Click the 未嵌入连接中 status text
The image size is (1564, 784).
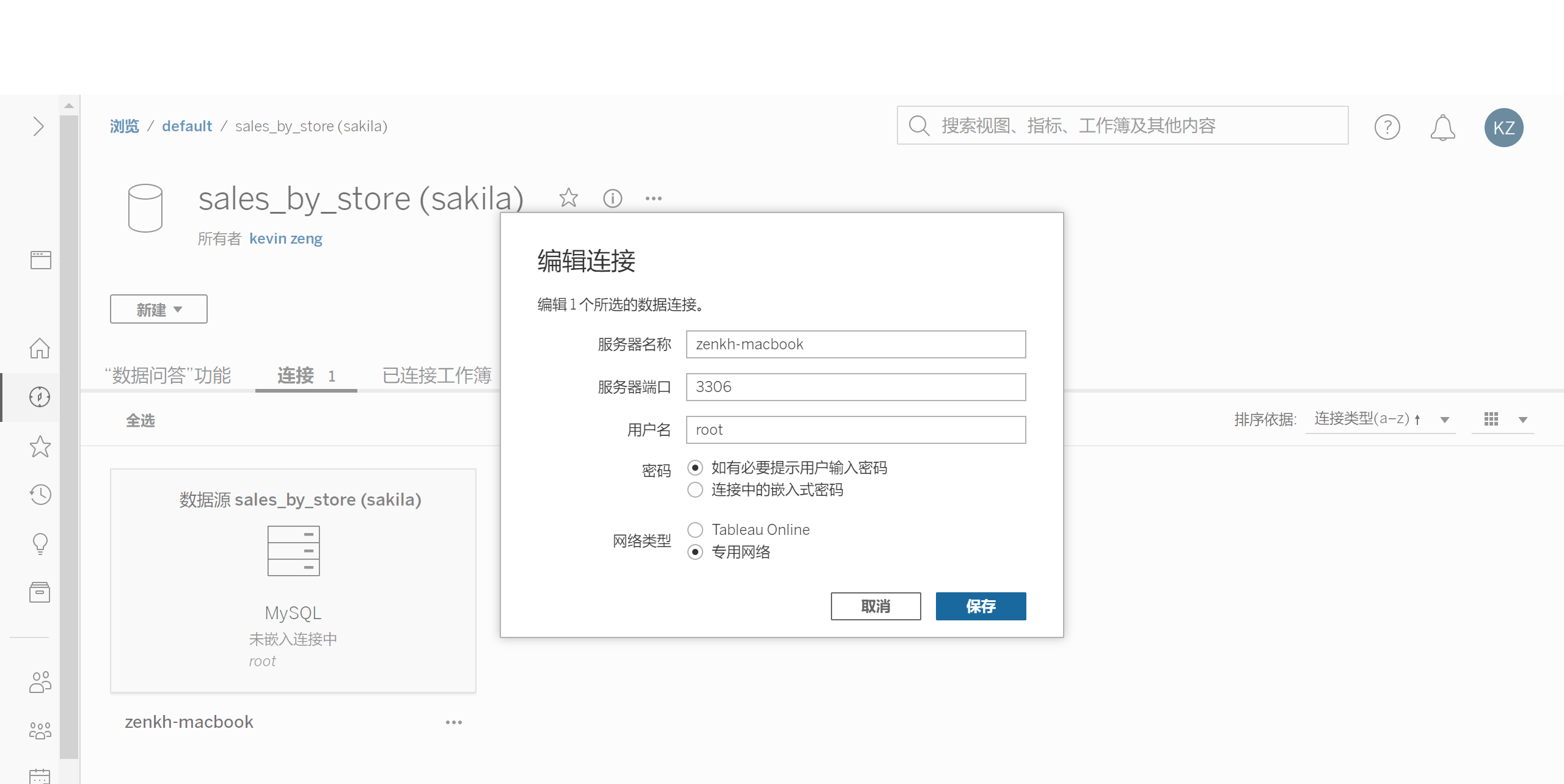point(293,639)
